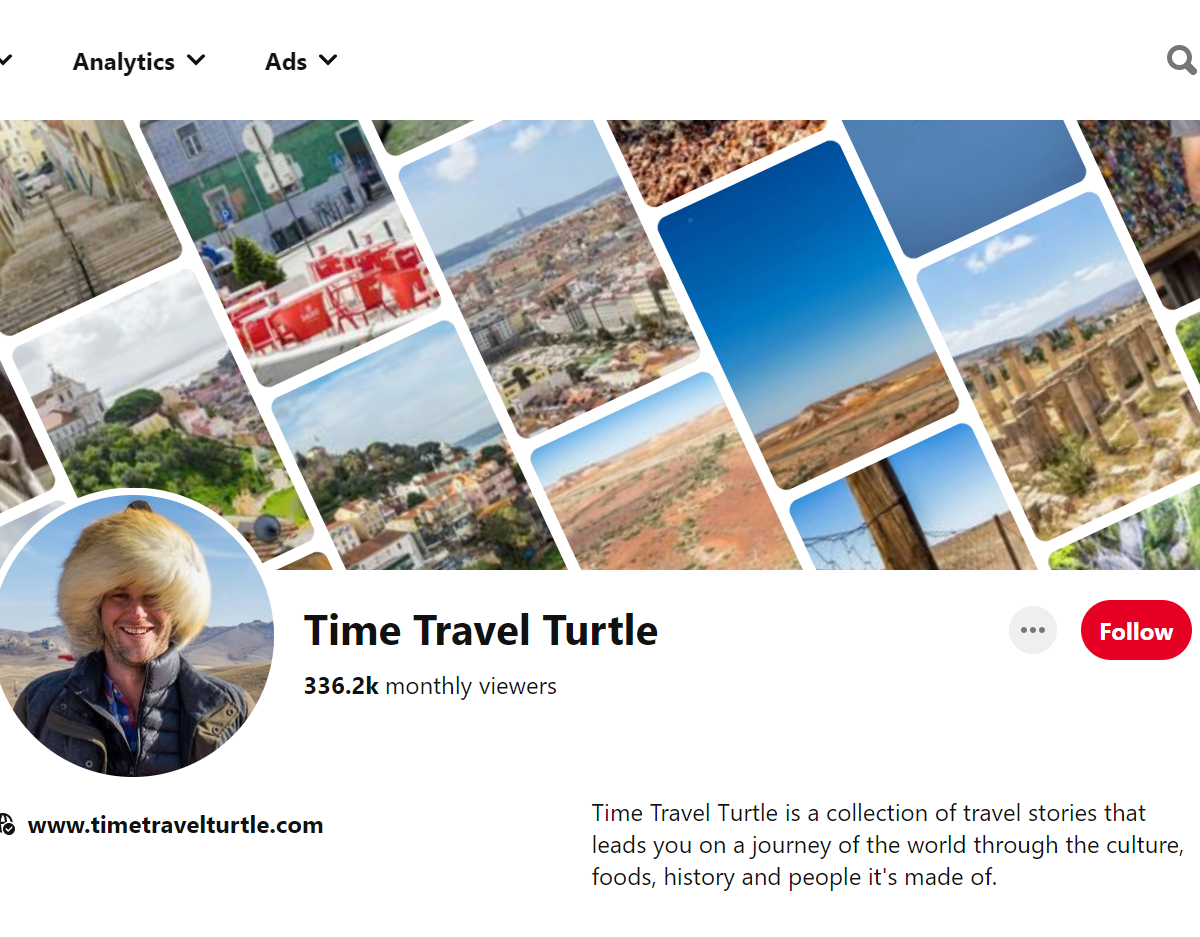
Task: Open the stone stairway street cover photo
Action: pos(80,215)
